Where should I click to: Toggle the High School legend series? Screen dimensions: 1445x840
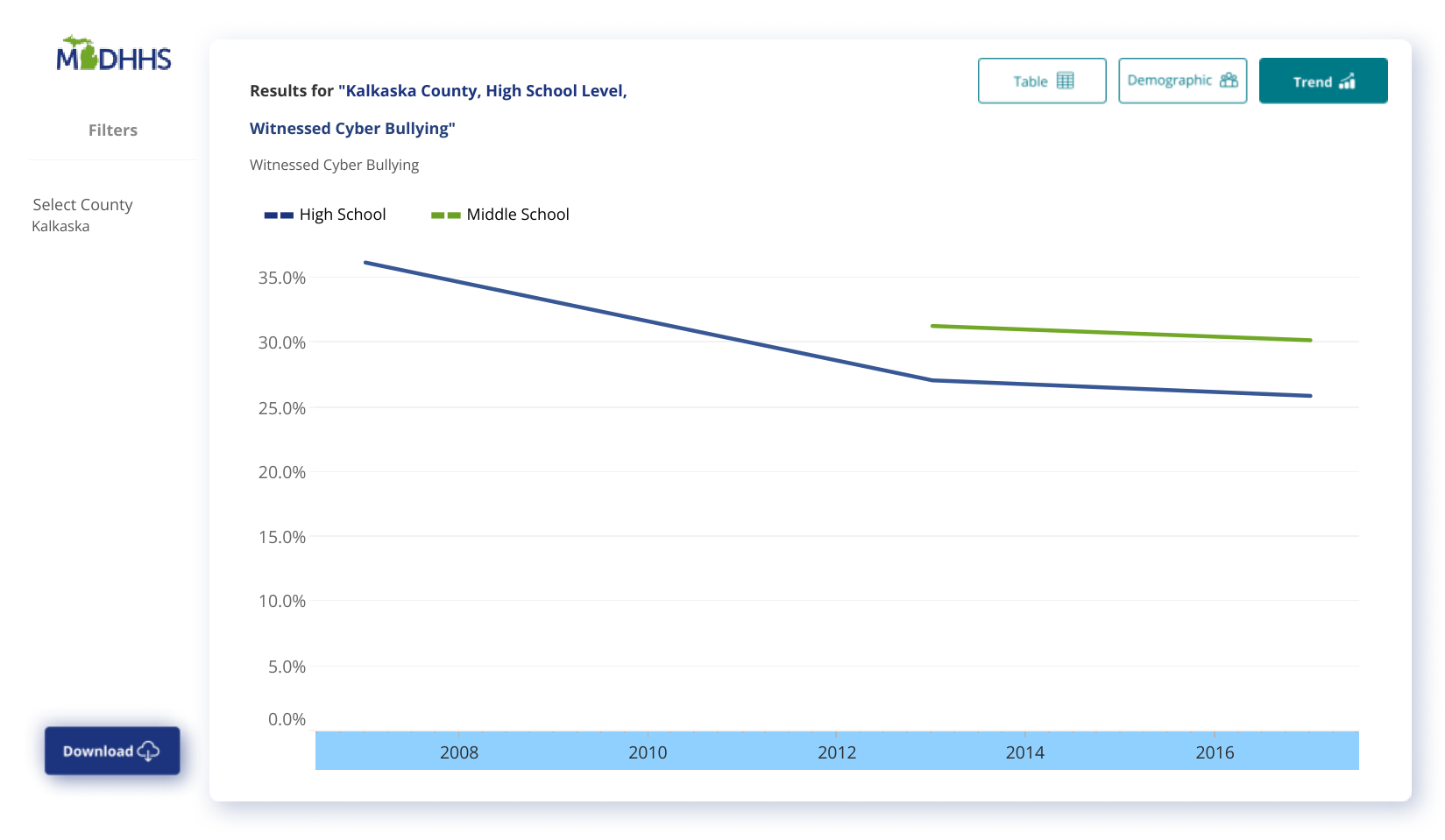(342, 215)
